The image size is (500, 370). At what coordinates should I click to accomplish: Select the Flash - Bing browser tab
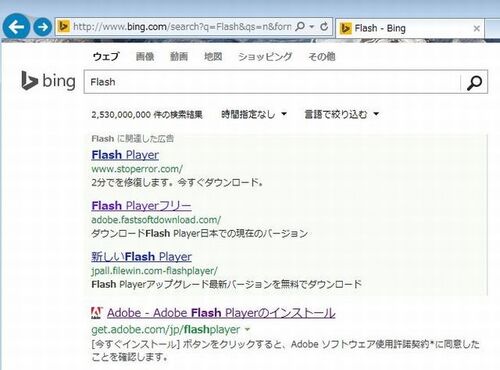410,28
